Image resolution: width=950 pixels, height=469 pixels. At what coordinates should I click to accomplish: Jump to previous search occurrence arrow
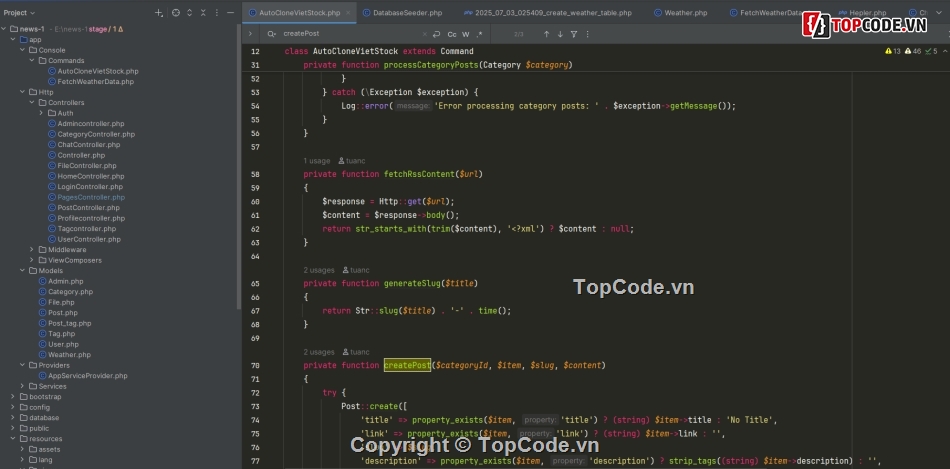pyautogui.click(x=546, y=35)
